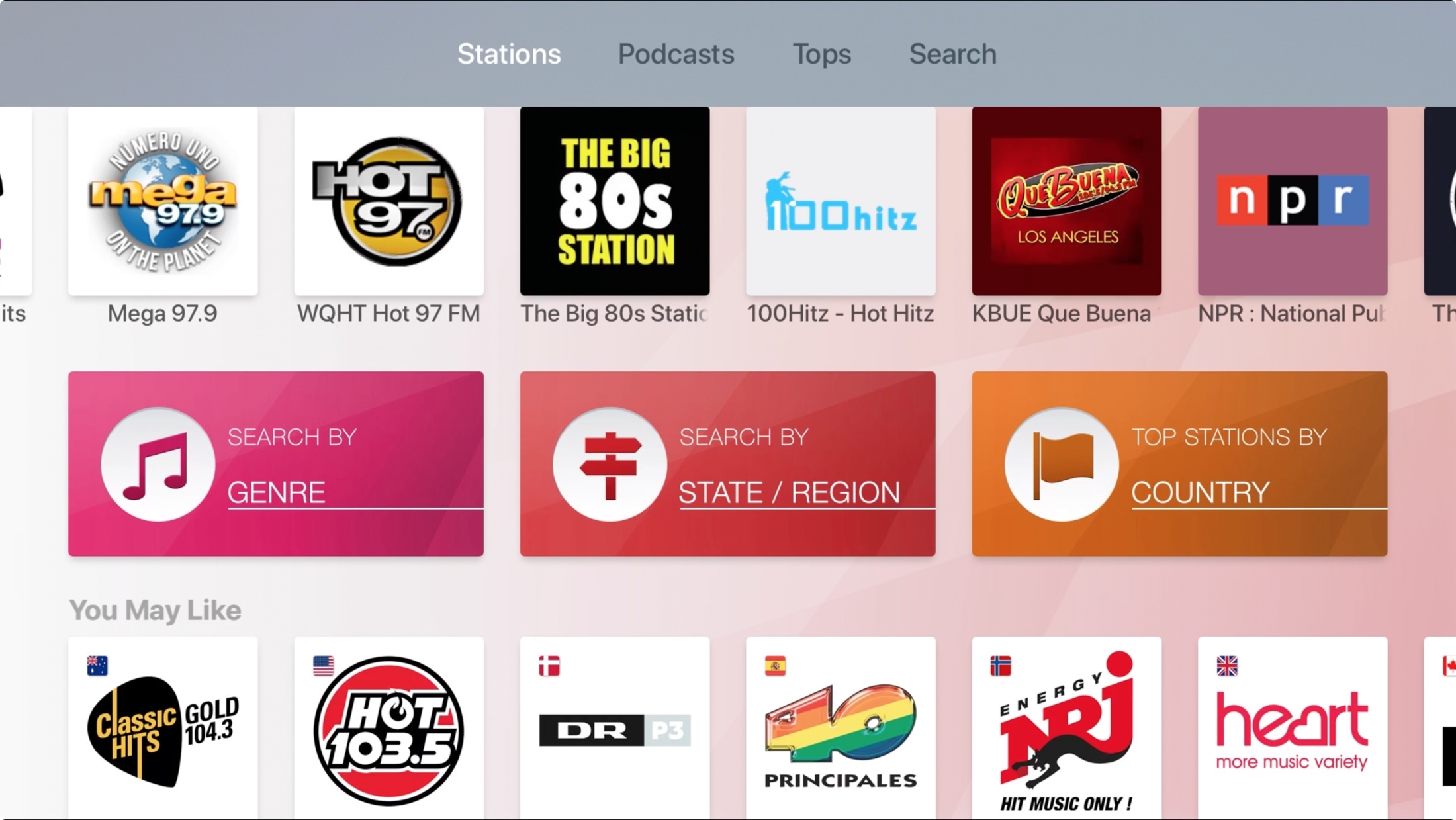Click Search by State/Region button
This screenshot has height=820, width=1456.
click(x=727, y=463)
